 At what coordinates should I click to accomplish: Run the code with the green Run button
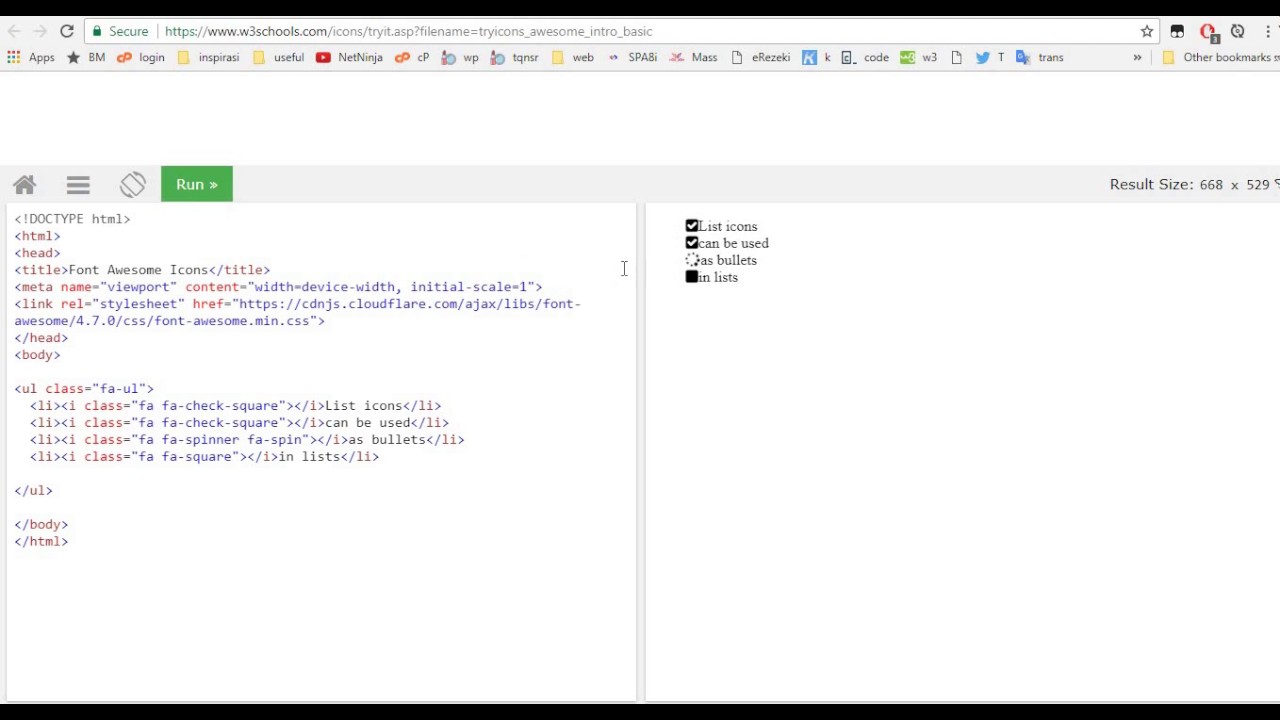tap(197, 184)
